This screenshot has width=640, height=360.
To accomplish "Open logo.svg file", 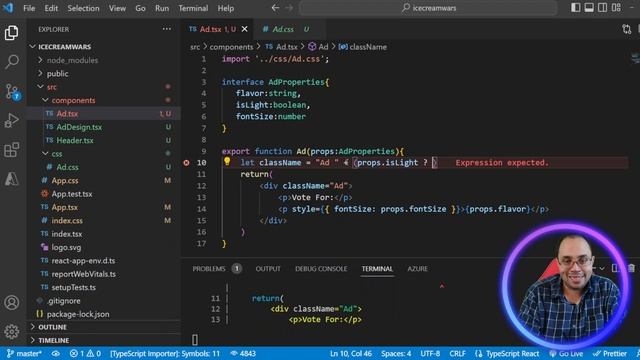I will pos(66,247).
